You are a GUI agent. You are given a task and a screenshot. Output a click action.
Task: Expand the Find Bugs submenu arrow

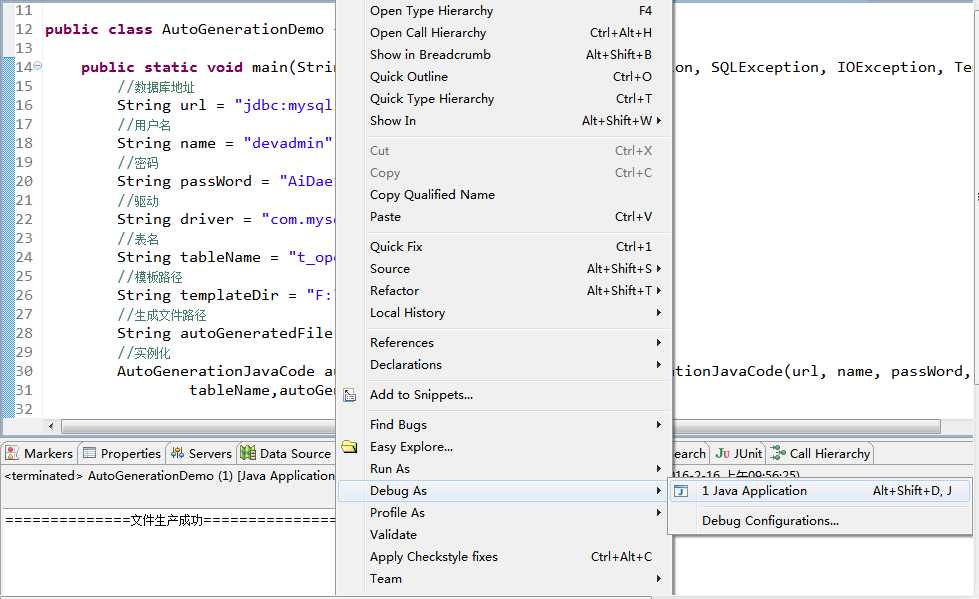658,425
